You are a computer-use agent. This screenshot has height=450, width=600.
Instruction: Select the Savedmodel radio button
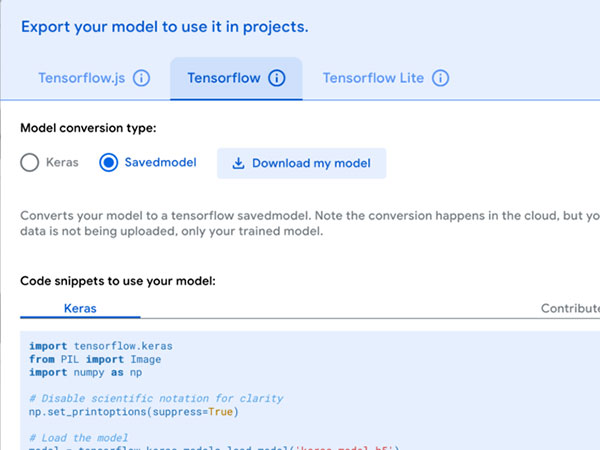(109, 163)
